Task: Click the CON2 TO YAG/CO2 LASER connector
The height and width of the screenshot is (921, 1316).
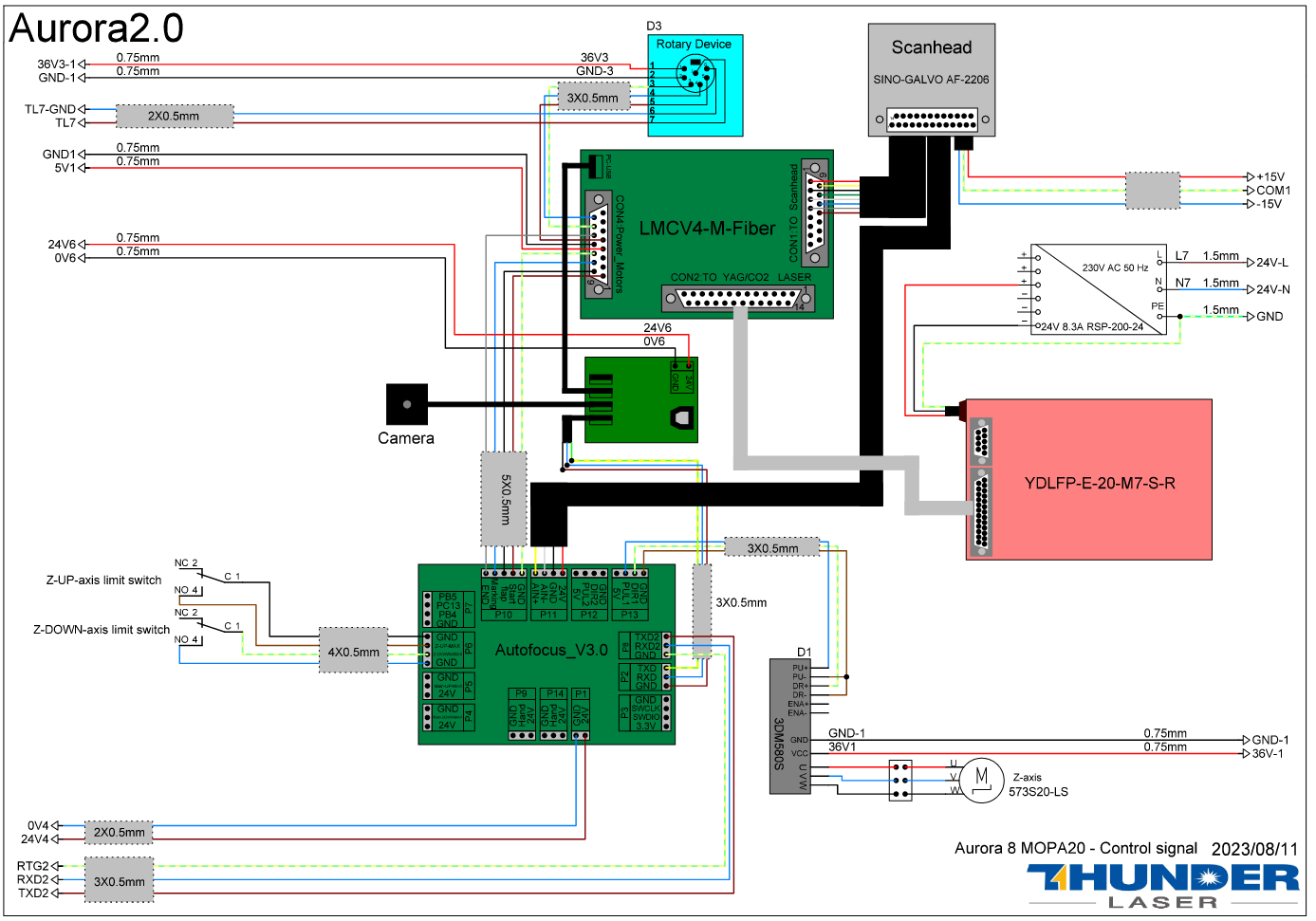Action: pyautogui.click(x=738, y=298)
